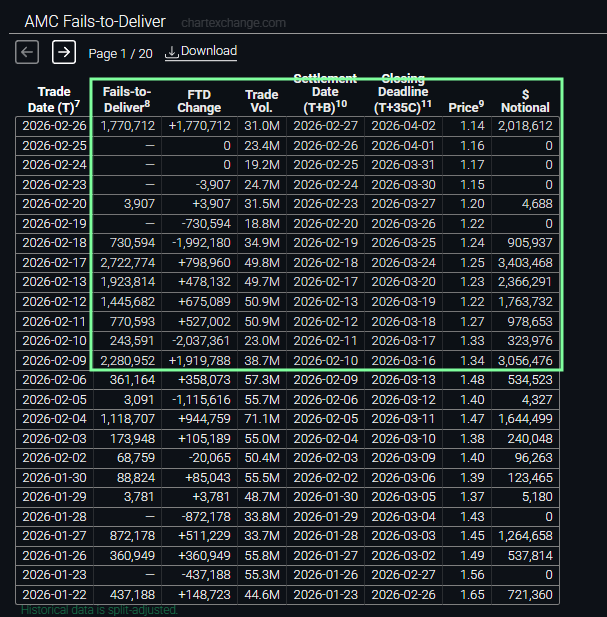Select FTD change value -872,178
Image resolution: width=607 pixels, height=617 pixels.
[206, 517]
